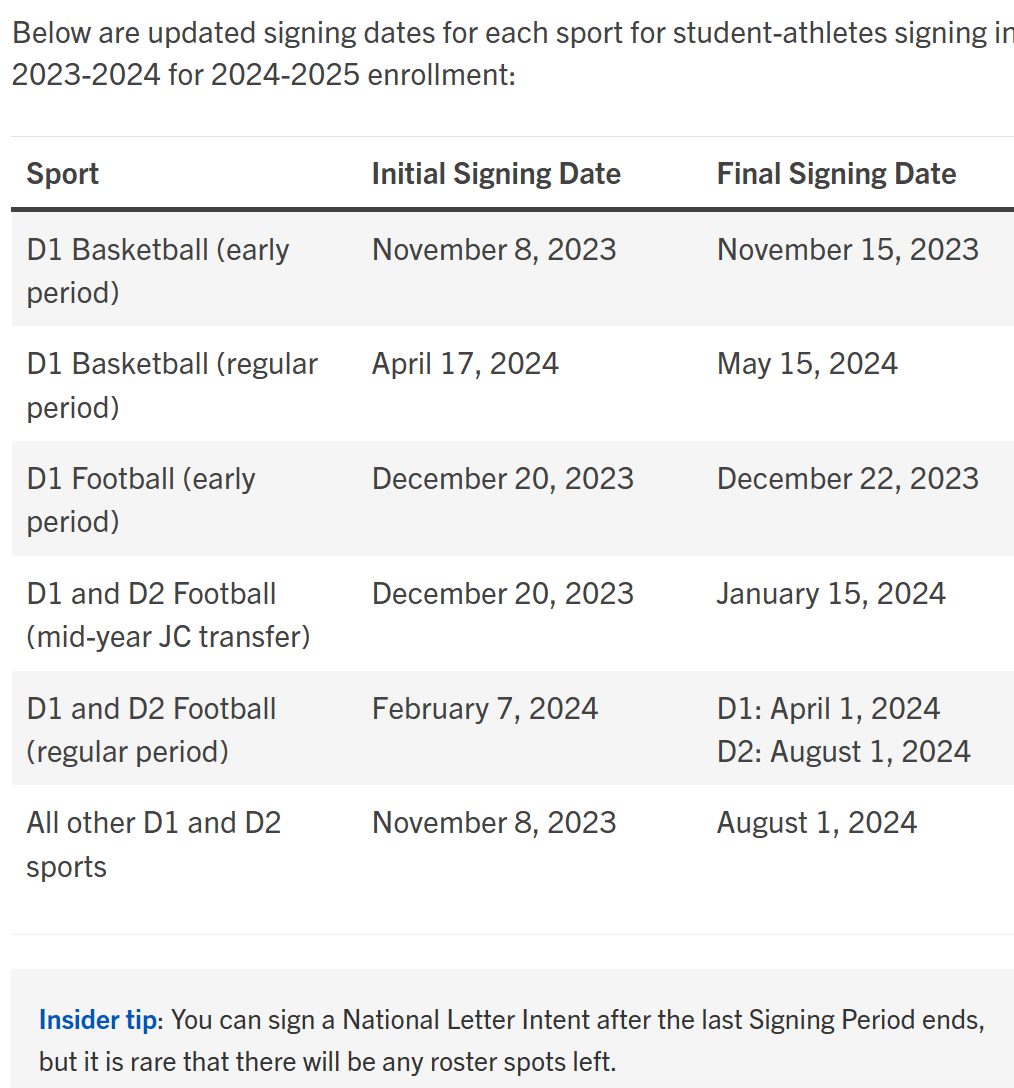Click the February 7, 2024 date
The height and width of the screenshot is (1088, 1014).
484,708
